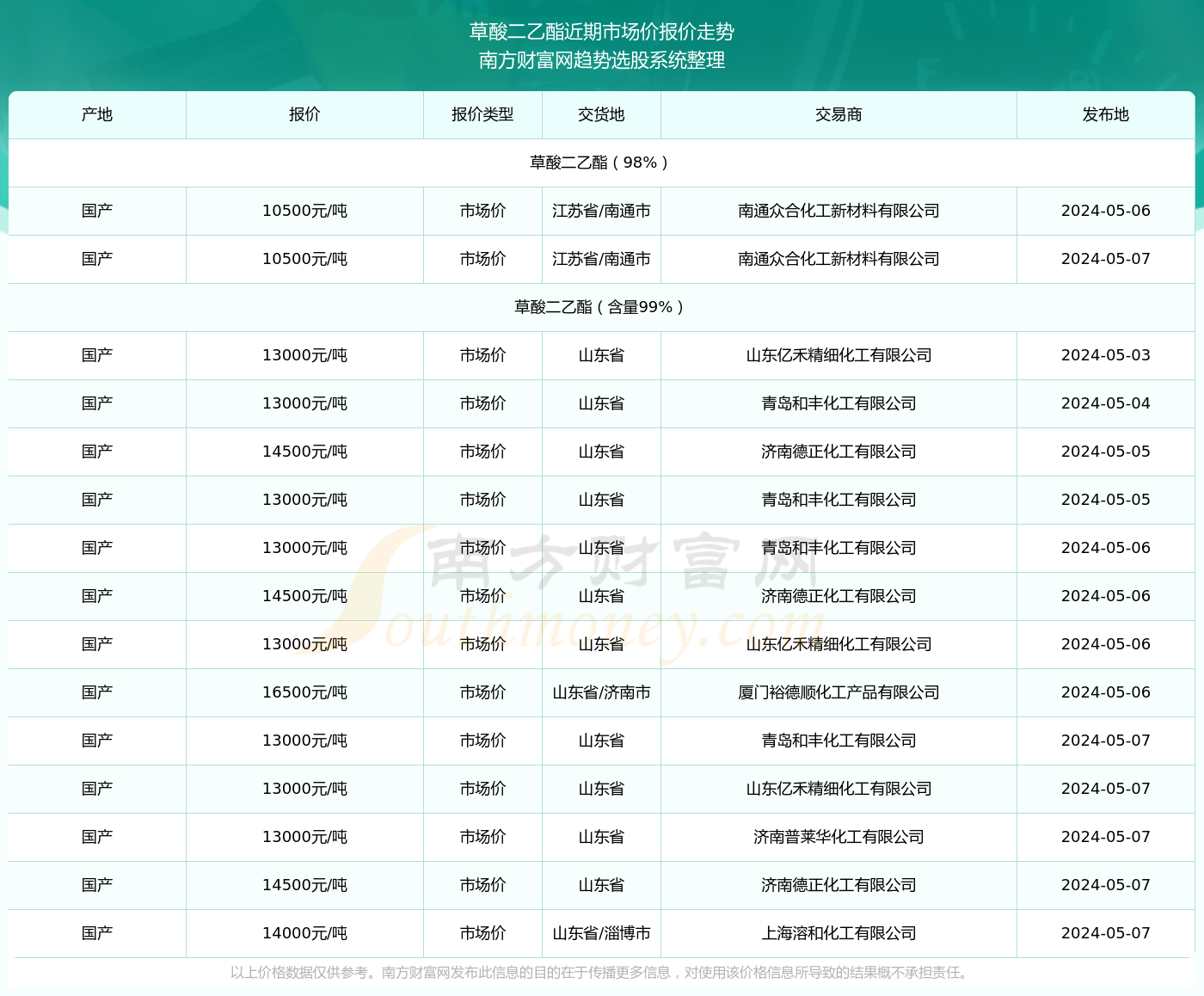The width and height of the screenshot is (1204, 996).
Task: Click title 草酸二乙酯近期市场价报价走势
Action: tap(601, 32)
